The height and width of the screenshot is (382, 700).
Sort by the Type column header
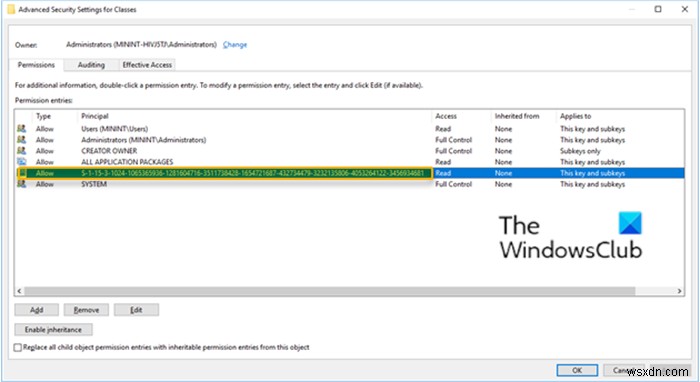pyautogui.click(x=43, y=116)
